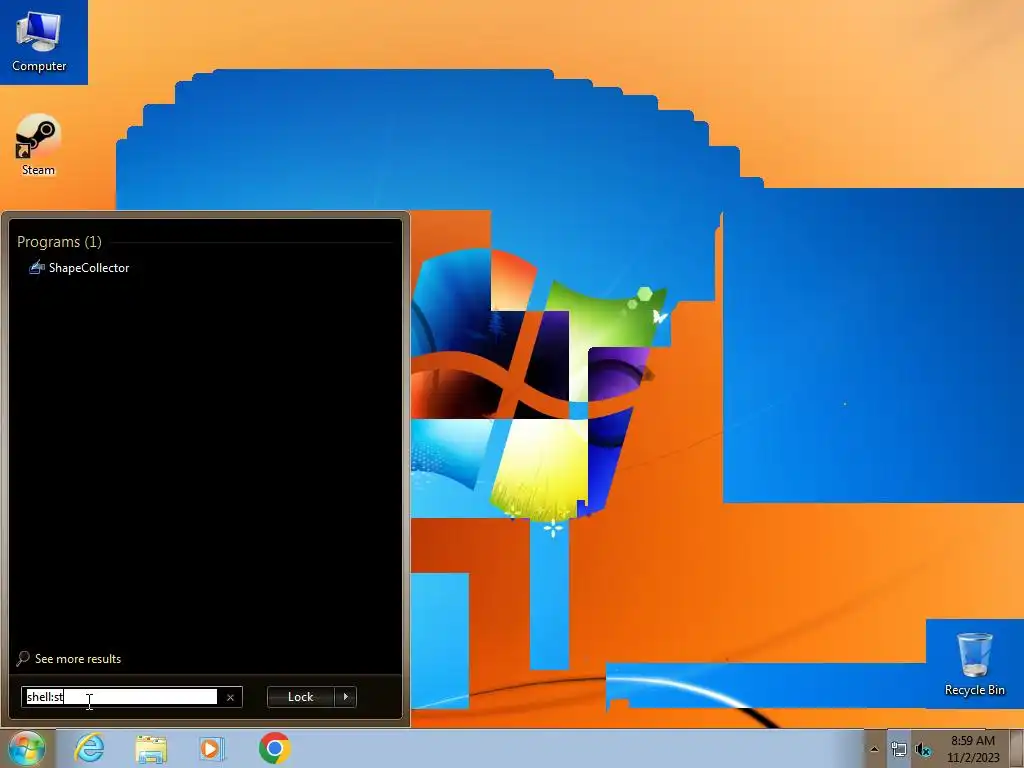Open Google Chrome from the taskbar

pos(274,748)
